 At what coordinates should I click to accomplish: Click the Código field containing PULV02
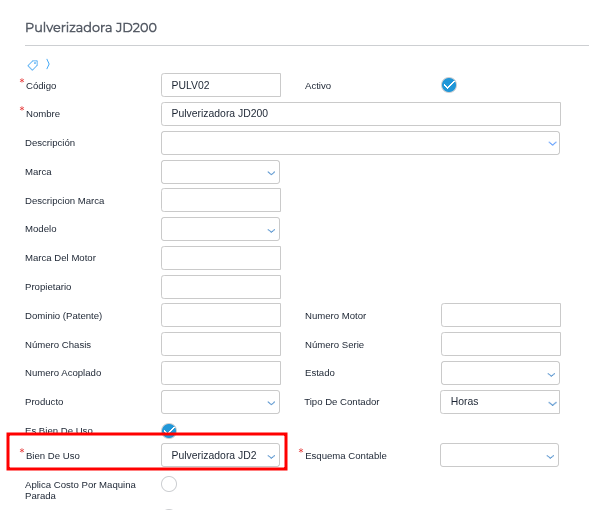(x=221, y=85)
